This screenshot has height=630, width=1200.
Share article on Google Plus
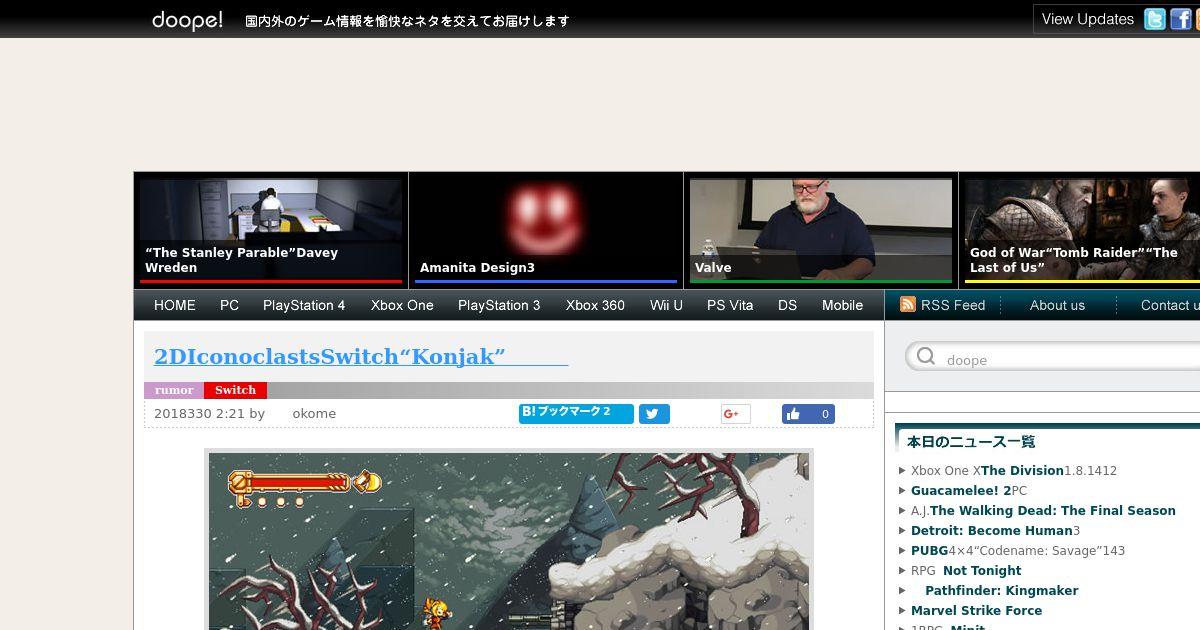coord(735,414)
